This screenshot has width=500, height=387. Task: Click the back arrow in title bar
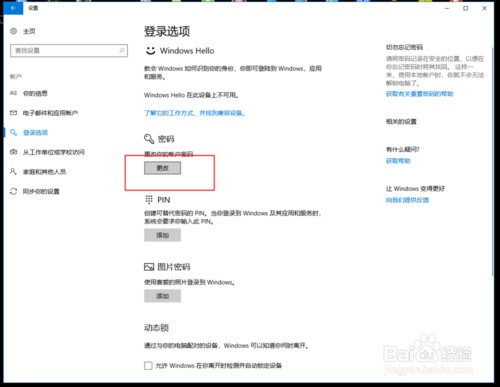click(x=13, y=8)
